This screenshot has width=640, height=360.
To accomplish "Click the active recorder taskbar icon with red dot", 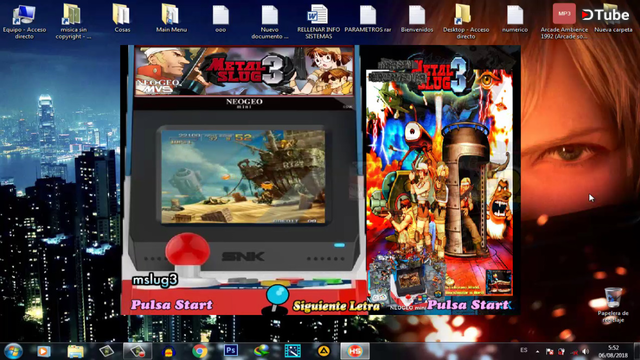I will [x=138, y=351].
